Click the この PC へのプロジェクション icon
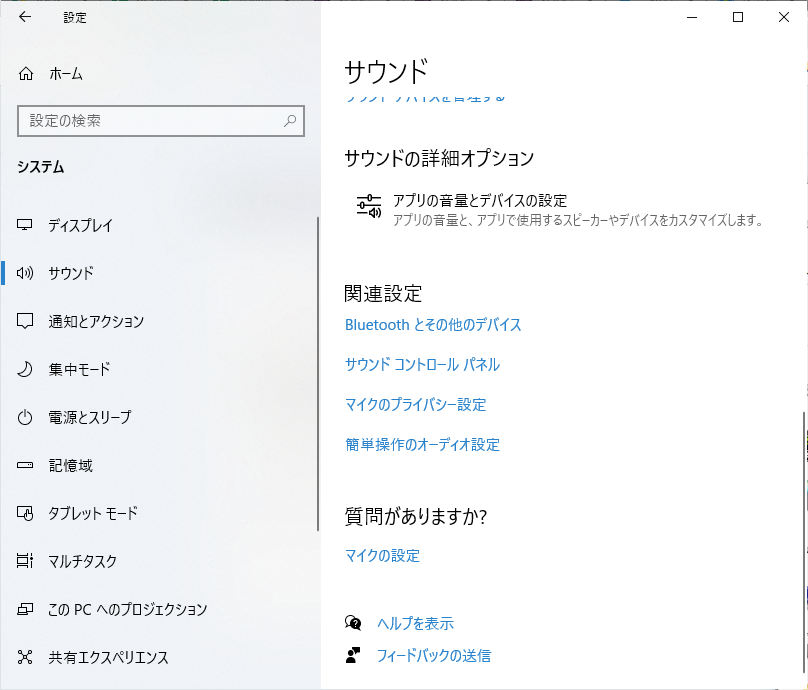The image size is (808, 690). coord(25,609)
